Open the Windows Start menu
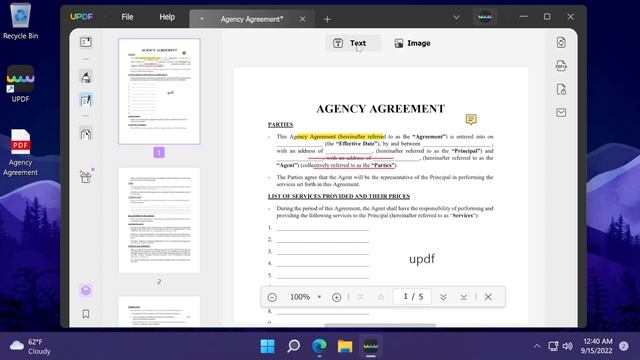640x360 pixels. click(x=268, y=346)
